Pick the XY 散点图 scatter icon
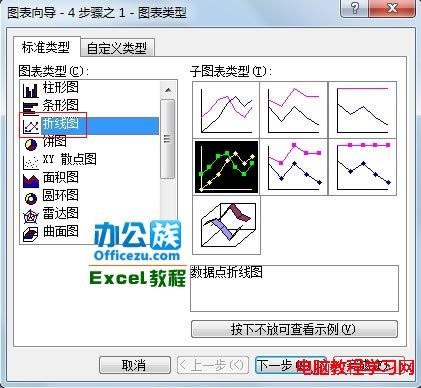 coord(31,162)
